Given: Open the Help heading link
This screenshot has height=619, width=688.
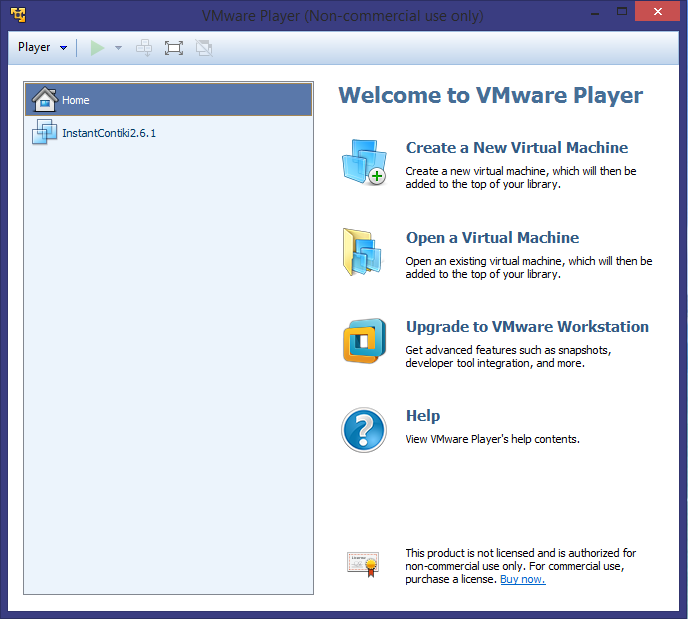Looking at the screenshot, I should 423,415.
